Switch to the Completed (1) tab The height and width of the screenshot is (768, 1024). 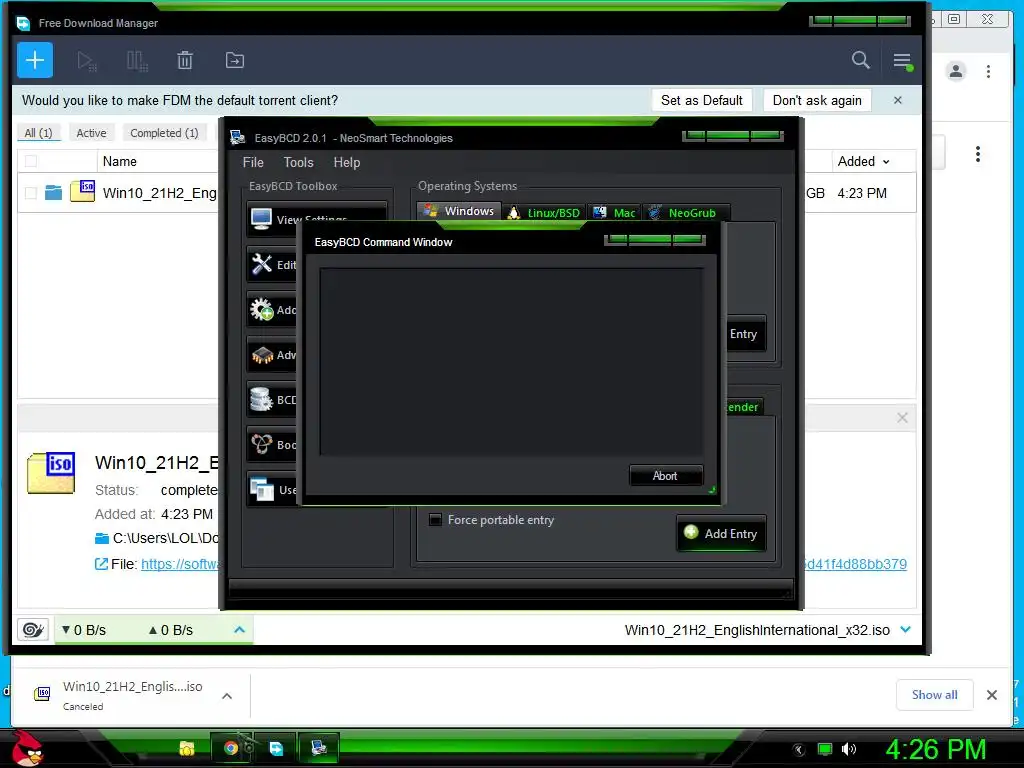pyautogui.click(x=164, y=133)
